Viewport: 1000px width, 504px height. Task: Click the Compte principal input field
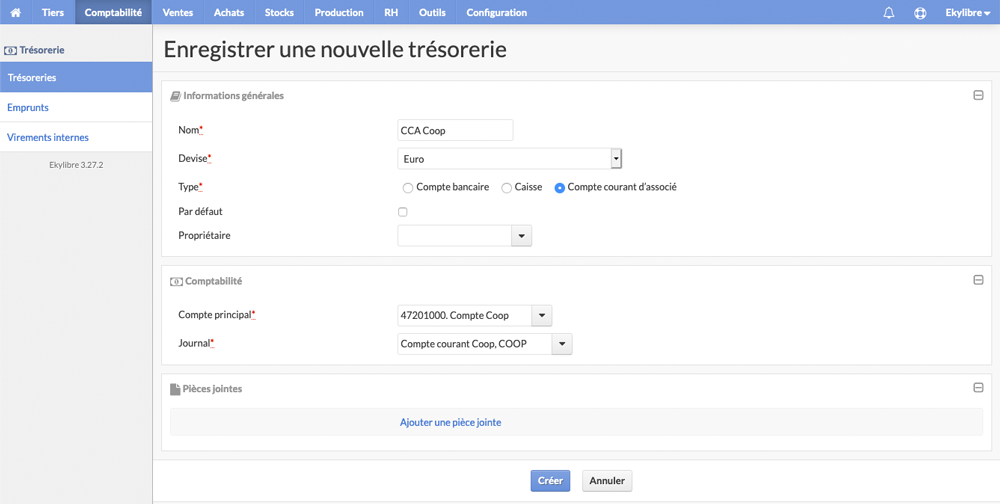click(464, 315)
